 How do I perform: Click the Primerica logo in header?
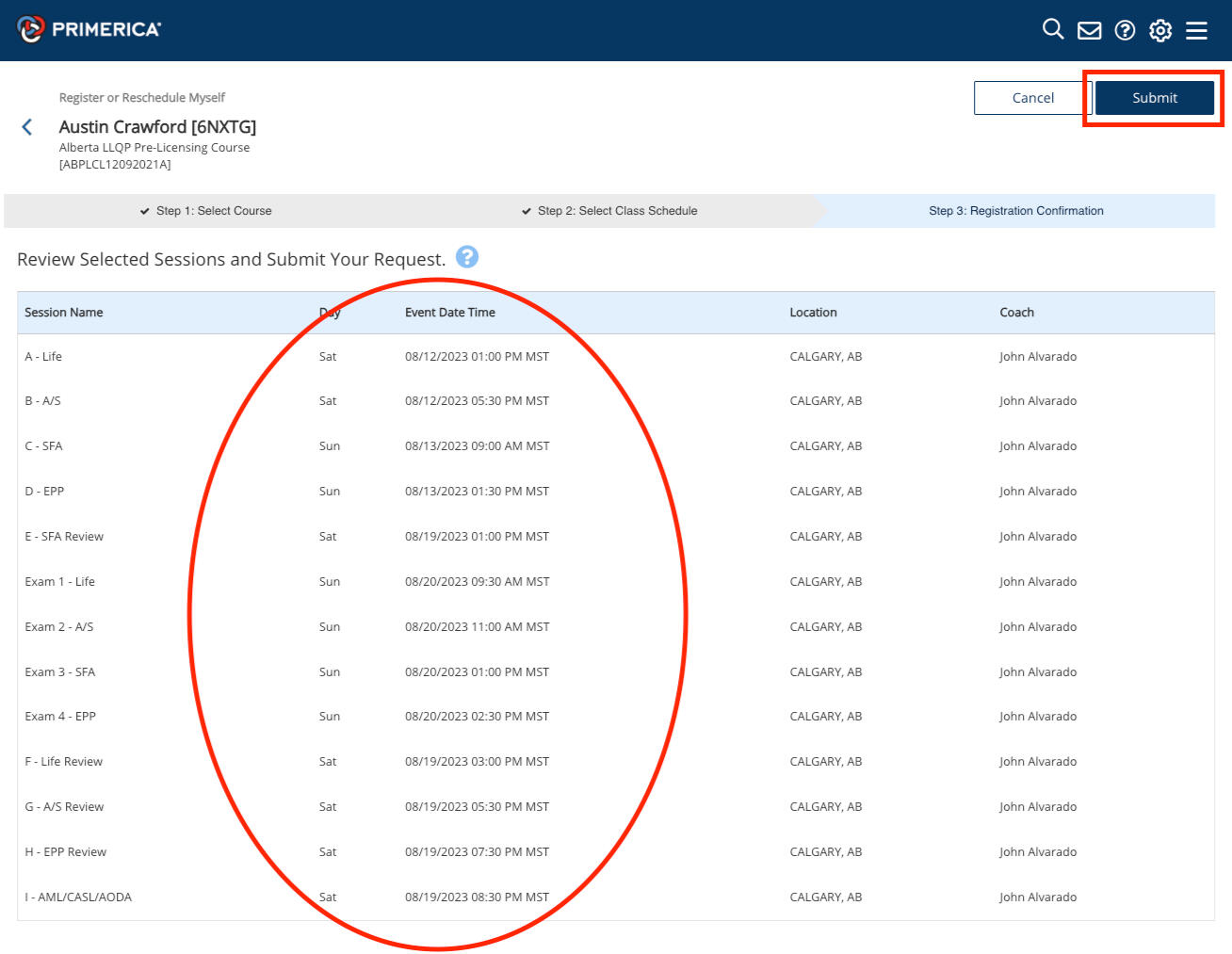point(89,29)
